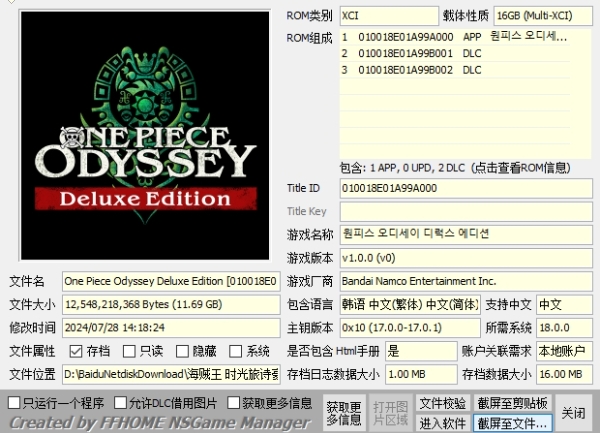Select ROM row 010018E01A99B001 DLC

455,53
